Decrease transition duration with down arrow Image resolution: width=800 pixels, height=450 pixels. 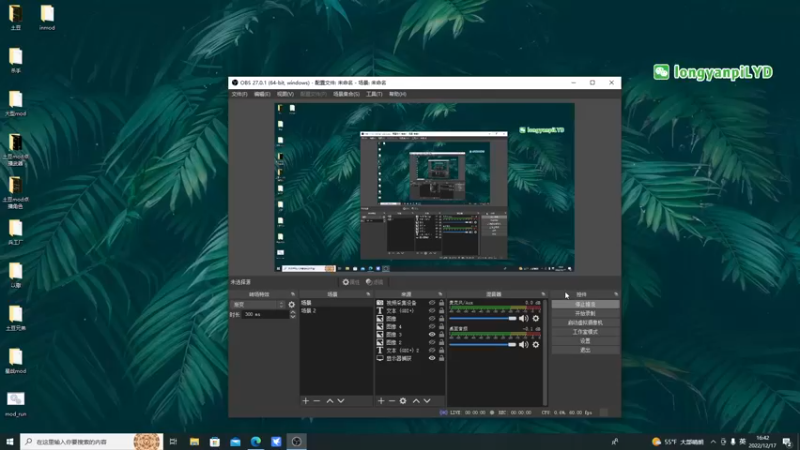click(x=293, y=317)
